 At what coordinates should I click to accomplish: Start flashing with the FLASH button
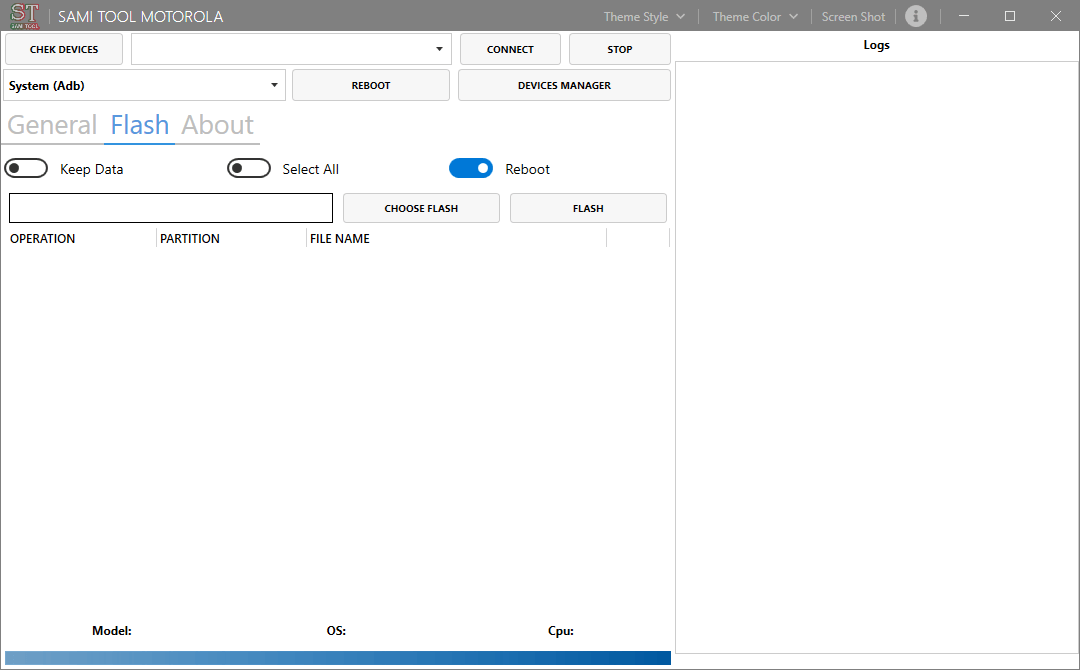pos(588,207)
